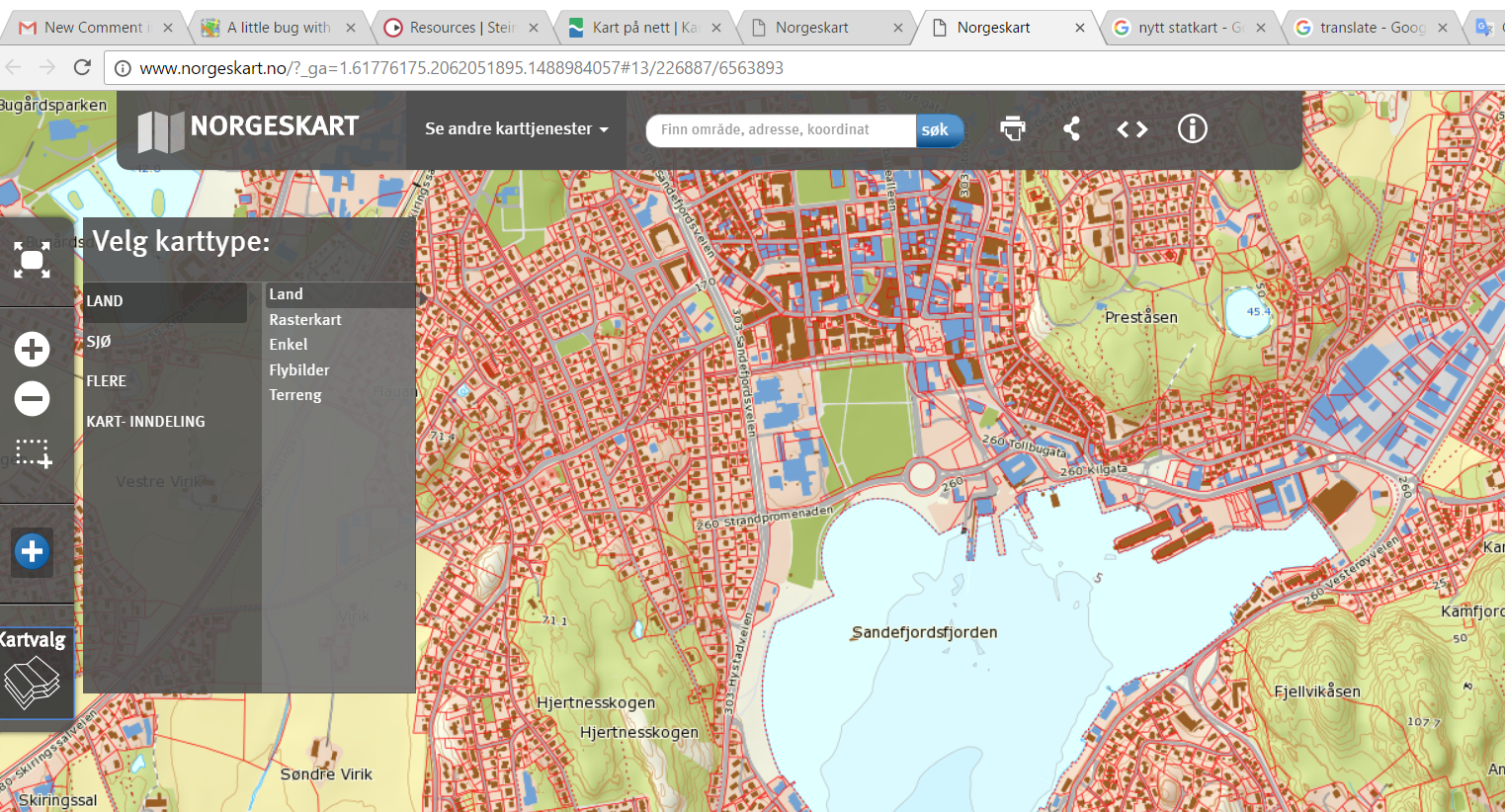This screenshot has width=1505, height=812.
Task: Select the LAND category
Action: pyautogui.click(x=105, y=301)
